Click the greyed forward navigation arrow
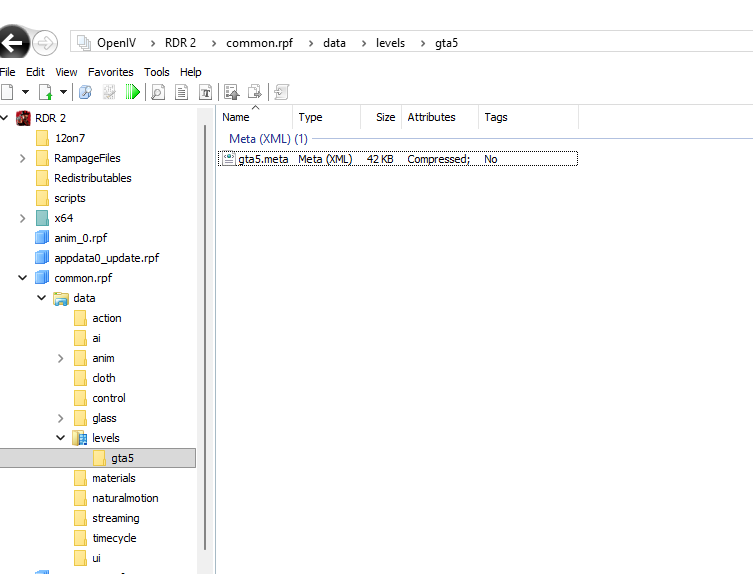Screen dimensions: 753x574 [x=45, y=43]
